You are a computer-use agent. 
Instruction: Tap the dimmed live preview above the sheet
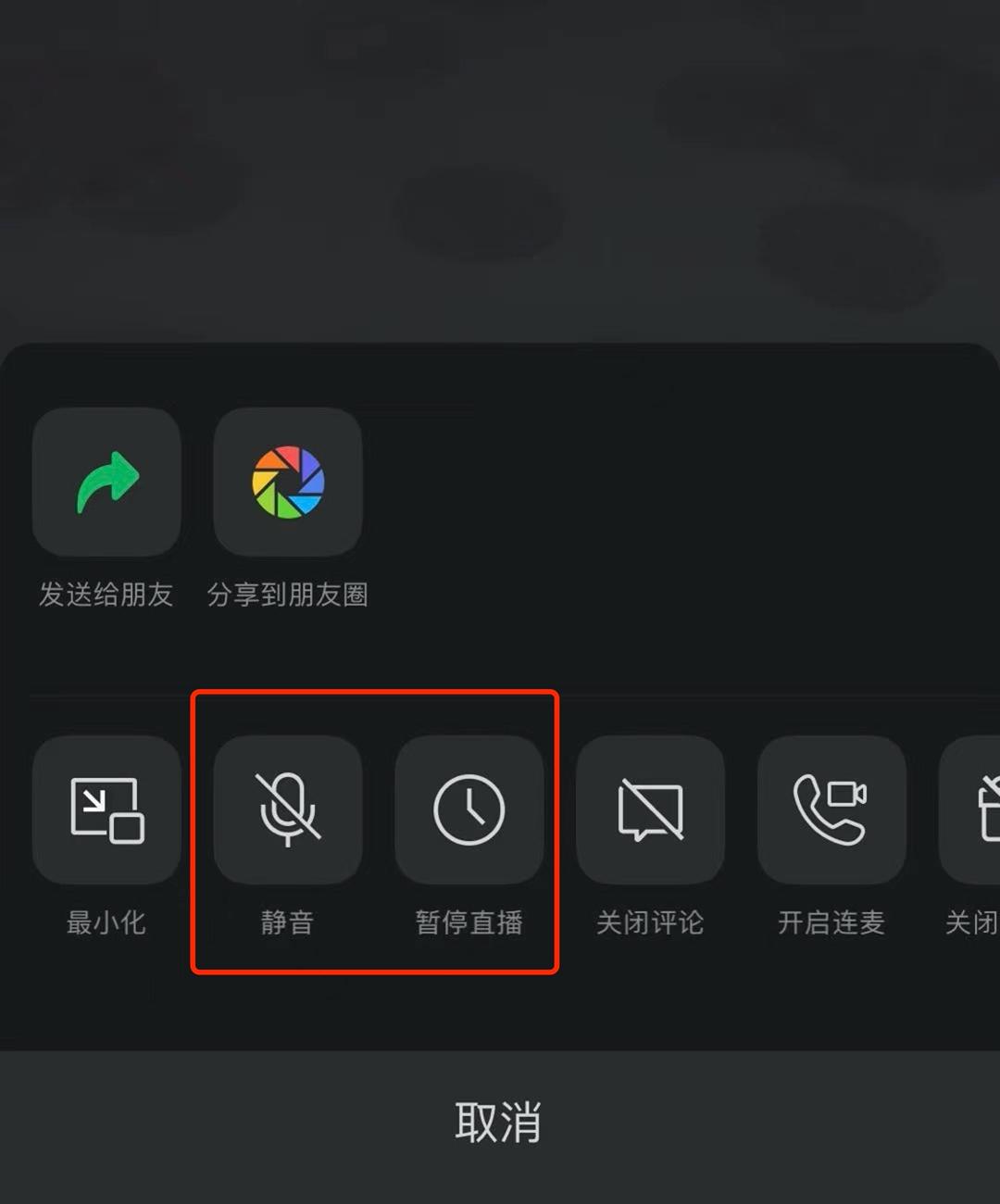click(500, 171)
